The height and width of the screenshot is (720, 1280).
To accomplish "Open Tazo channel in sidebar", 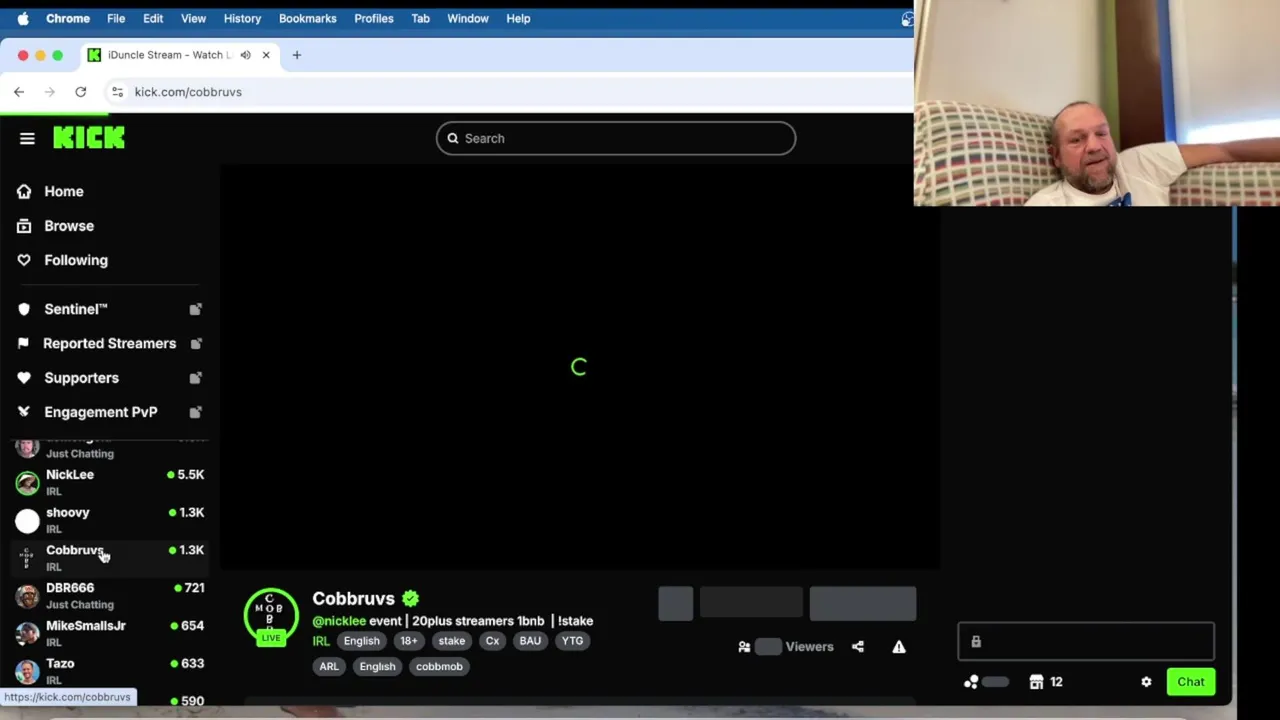I will 110,671.
